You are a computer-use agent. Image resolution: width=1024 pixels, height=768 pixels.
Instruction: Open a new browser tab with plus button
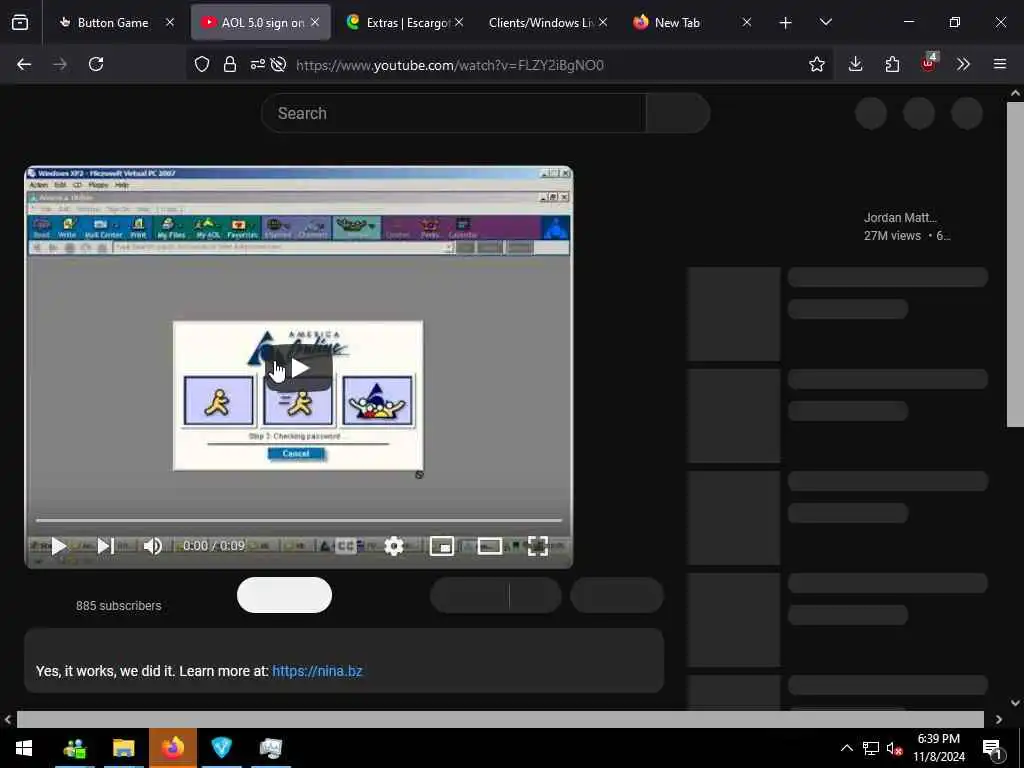tap(786, 23)
